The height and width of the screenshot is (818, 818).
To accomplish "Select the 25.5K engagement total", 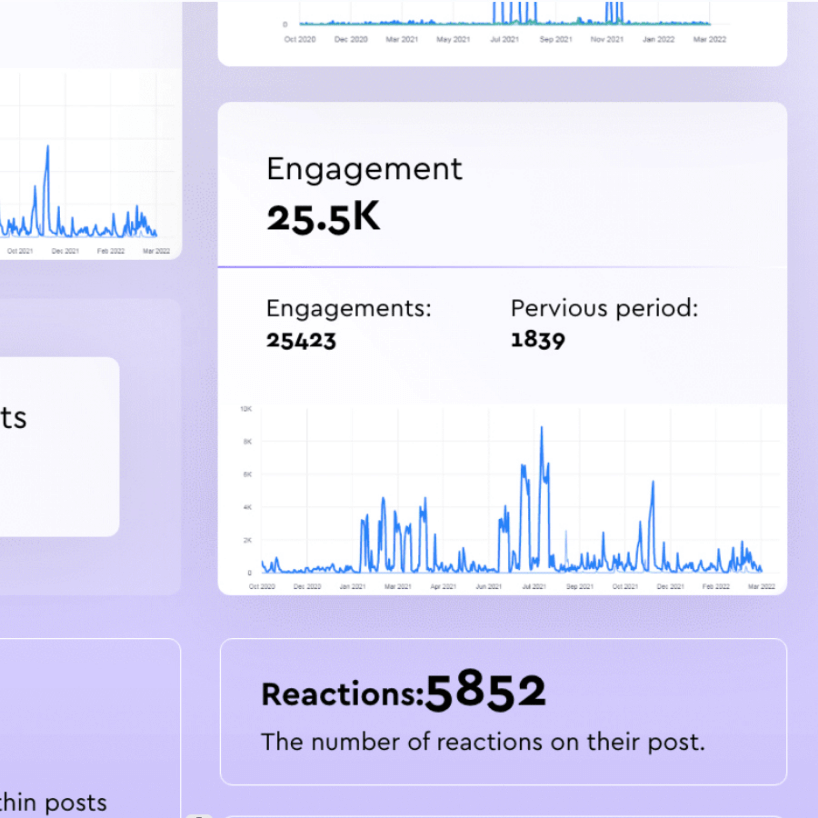I will (323, 217).
